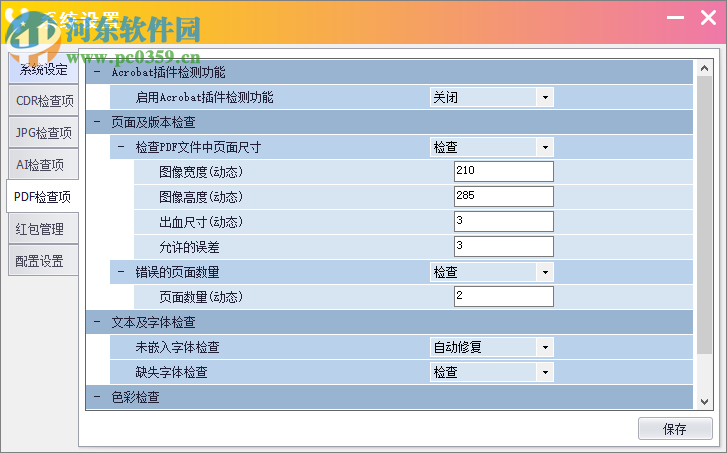The image size is (727, 453).
Task: Collapse the 文本及字体检查 section
Action: 97,322
